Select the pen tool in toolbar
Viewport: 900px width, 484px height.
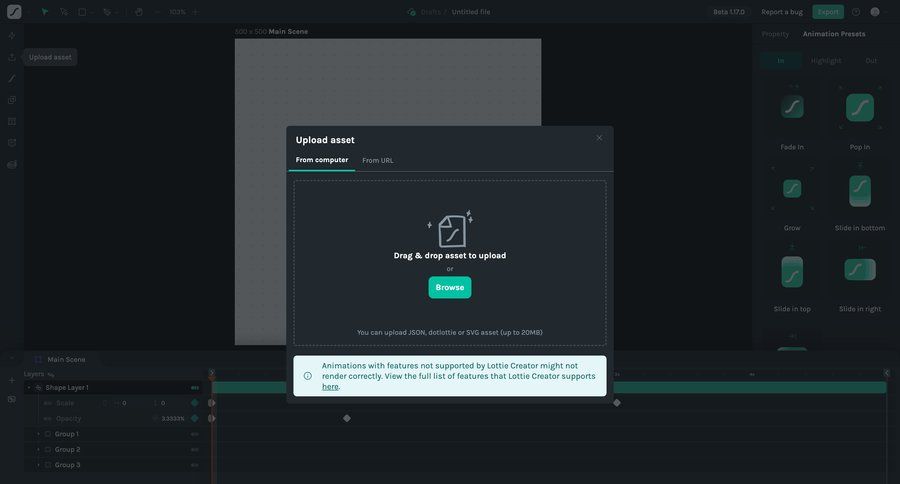point(107,11)
